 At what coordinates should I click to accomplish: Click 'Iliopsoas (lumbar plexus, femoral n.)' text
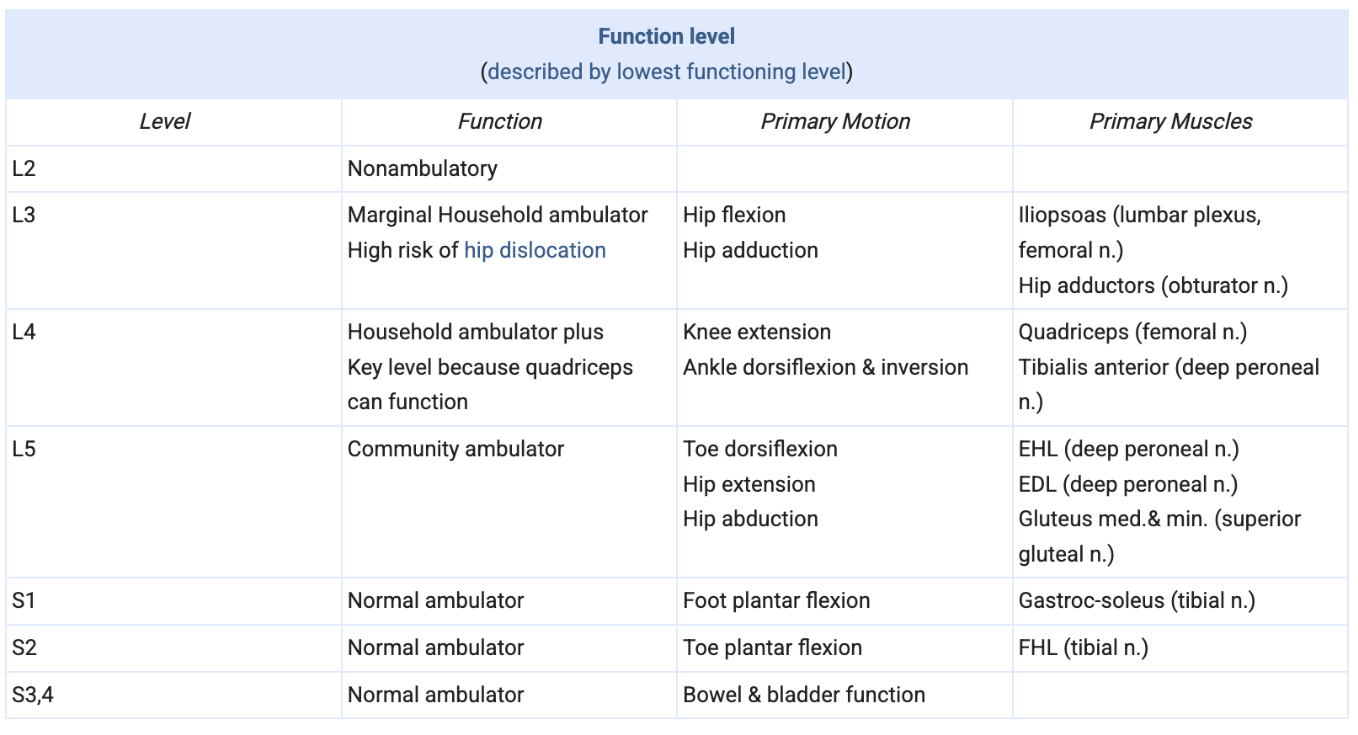click(1139, 232)
